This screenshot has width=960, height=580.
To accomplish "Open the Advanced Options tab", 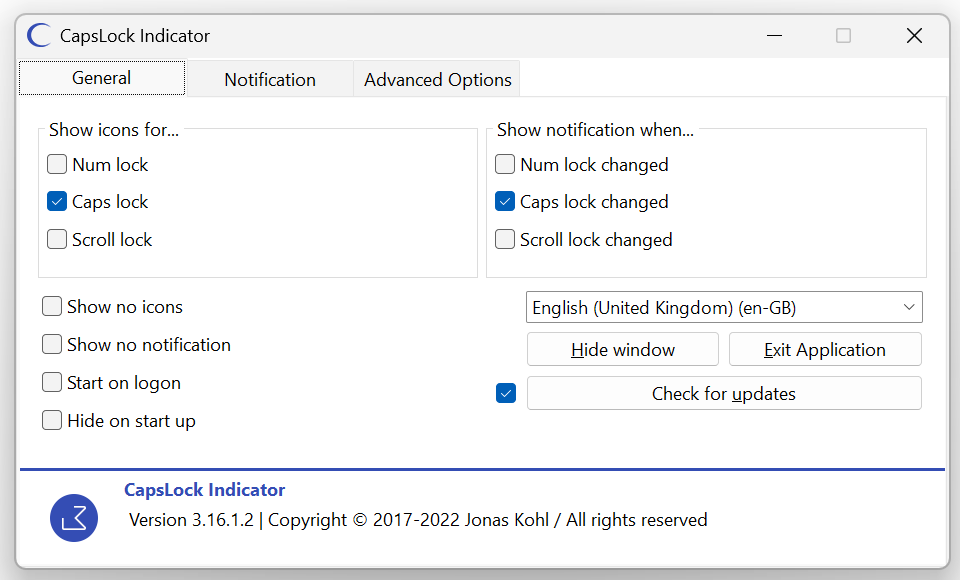I will [437, 80].
